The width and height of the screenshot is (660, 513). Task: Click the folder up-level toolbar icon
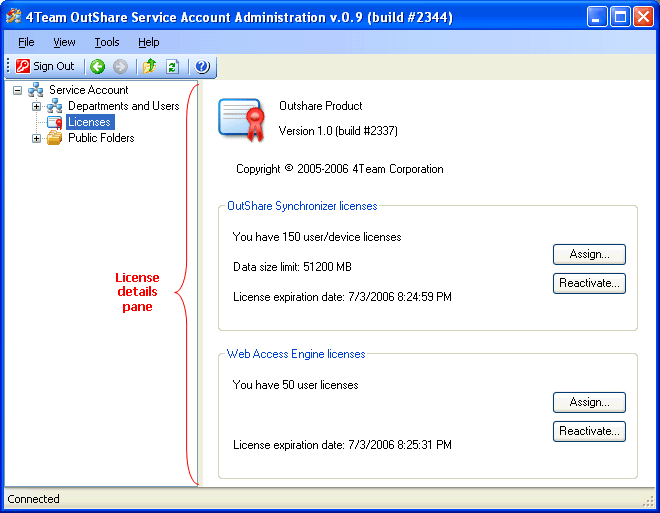(149, 66)
